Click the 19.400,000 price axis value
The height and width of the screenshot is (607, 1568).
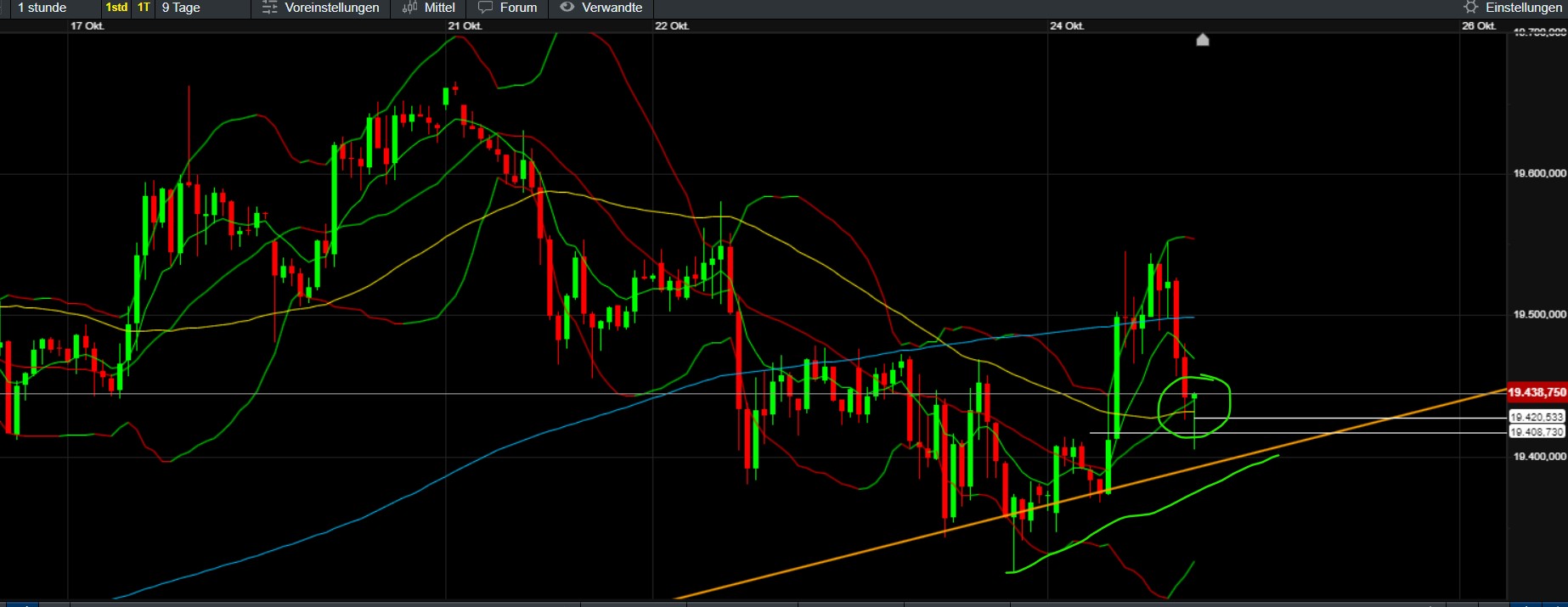1539,456
